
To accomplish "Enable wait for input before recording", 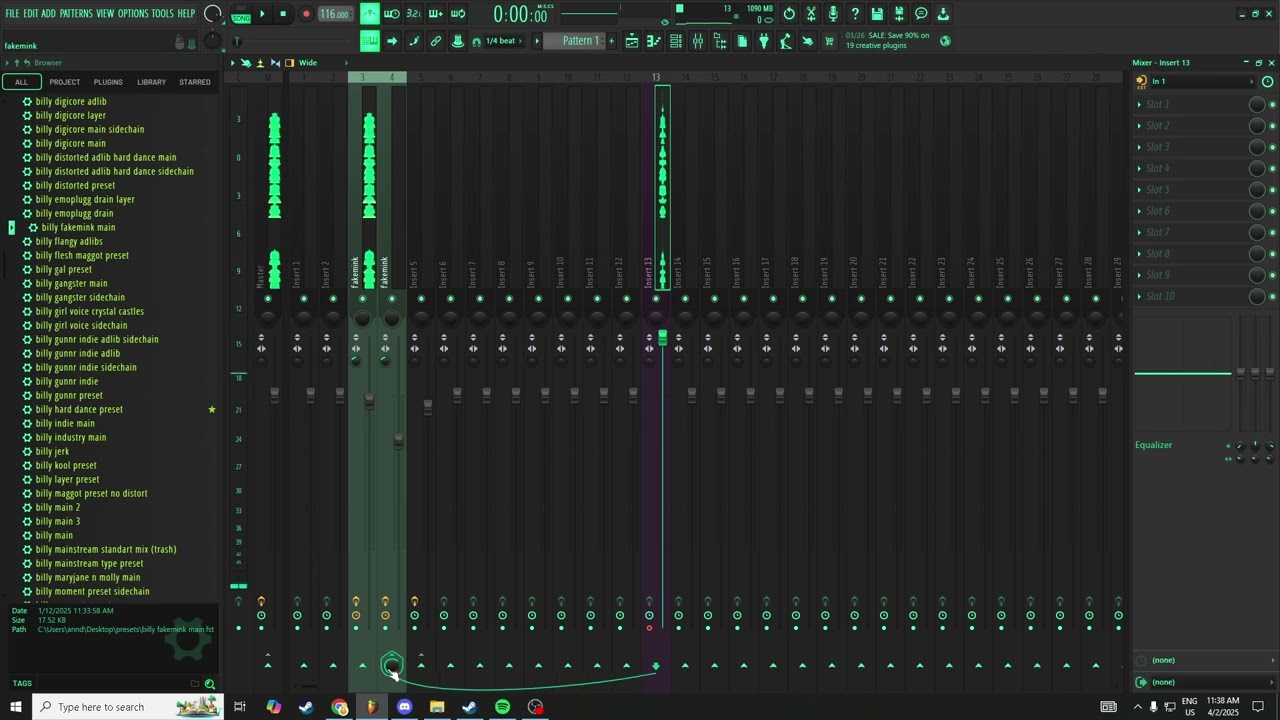I will click(x=392, y=14).
